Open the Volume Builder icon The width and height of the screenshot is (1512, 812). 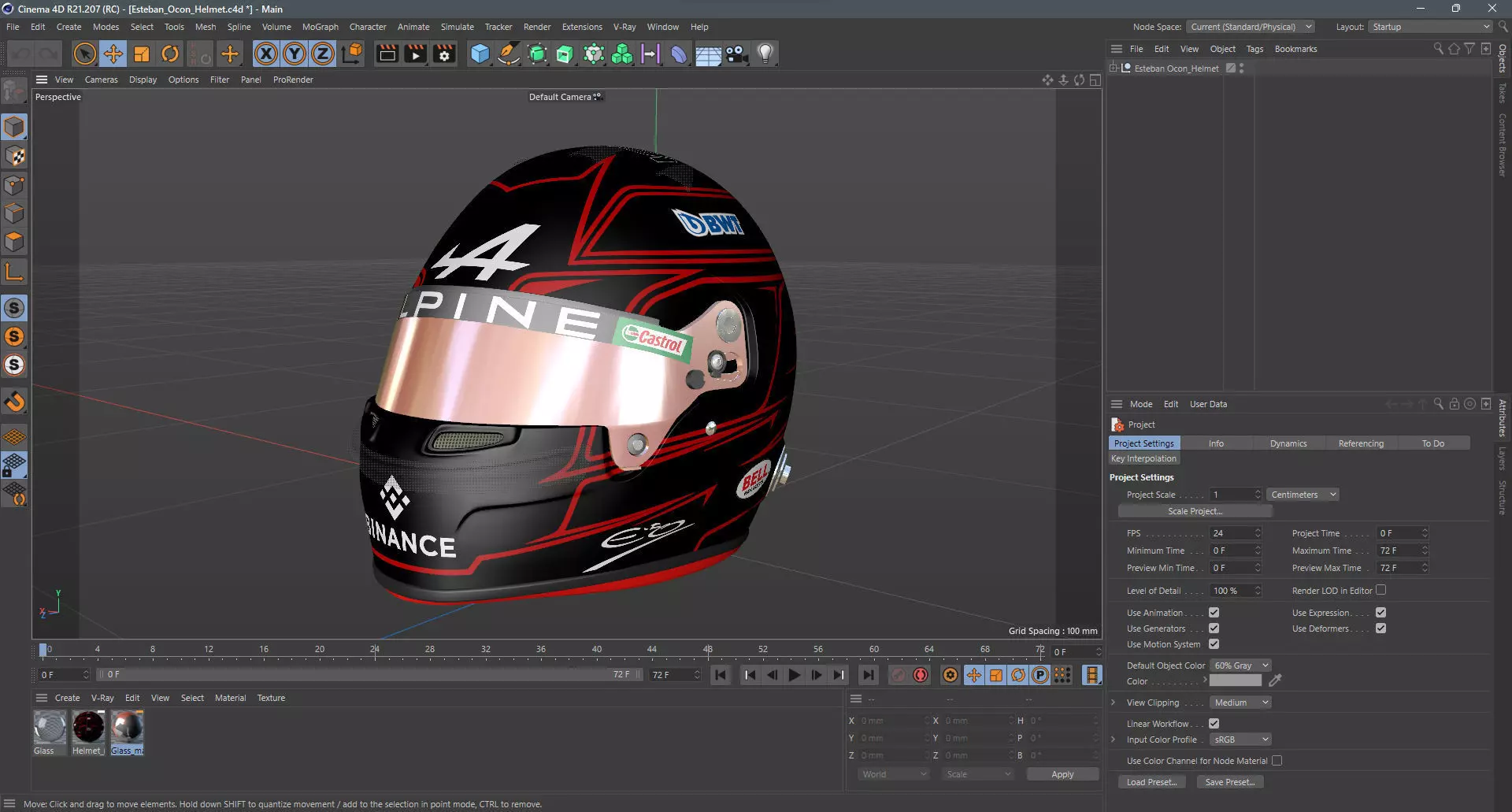point(622,54)
